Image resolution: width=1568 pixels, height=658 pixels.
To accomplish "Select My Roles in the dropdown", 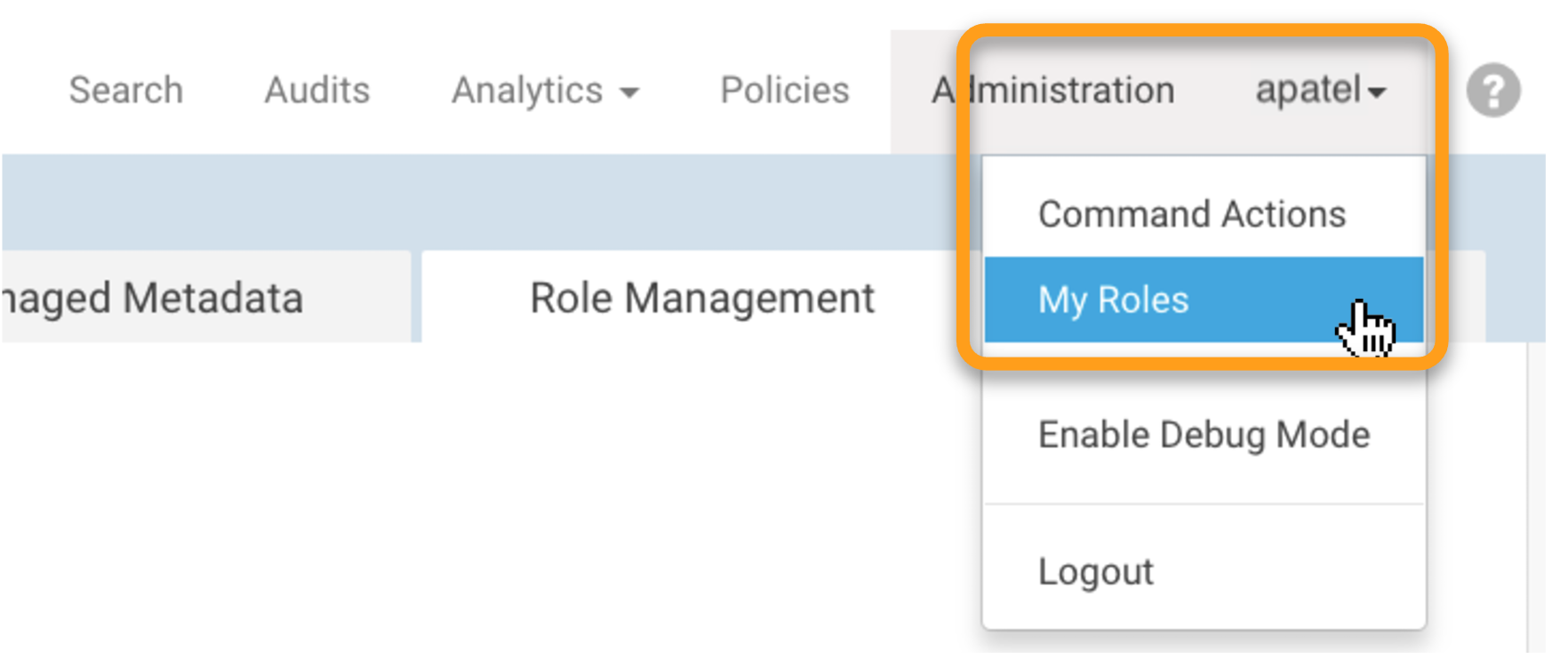I will tap(1114, 301).
